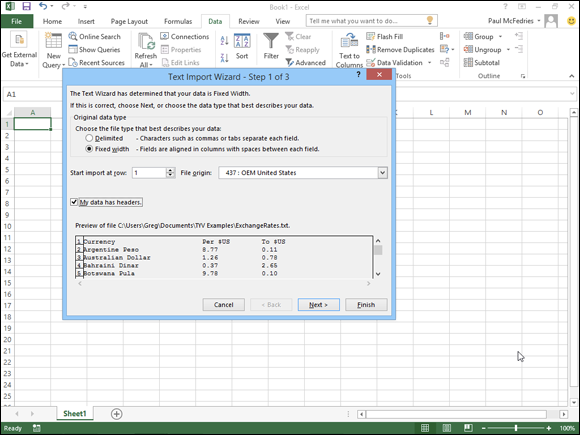Expand the File origin dropdown
Viewport: 580px width, 435px height.
(382, 173)
